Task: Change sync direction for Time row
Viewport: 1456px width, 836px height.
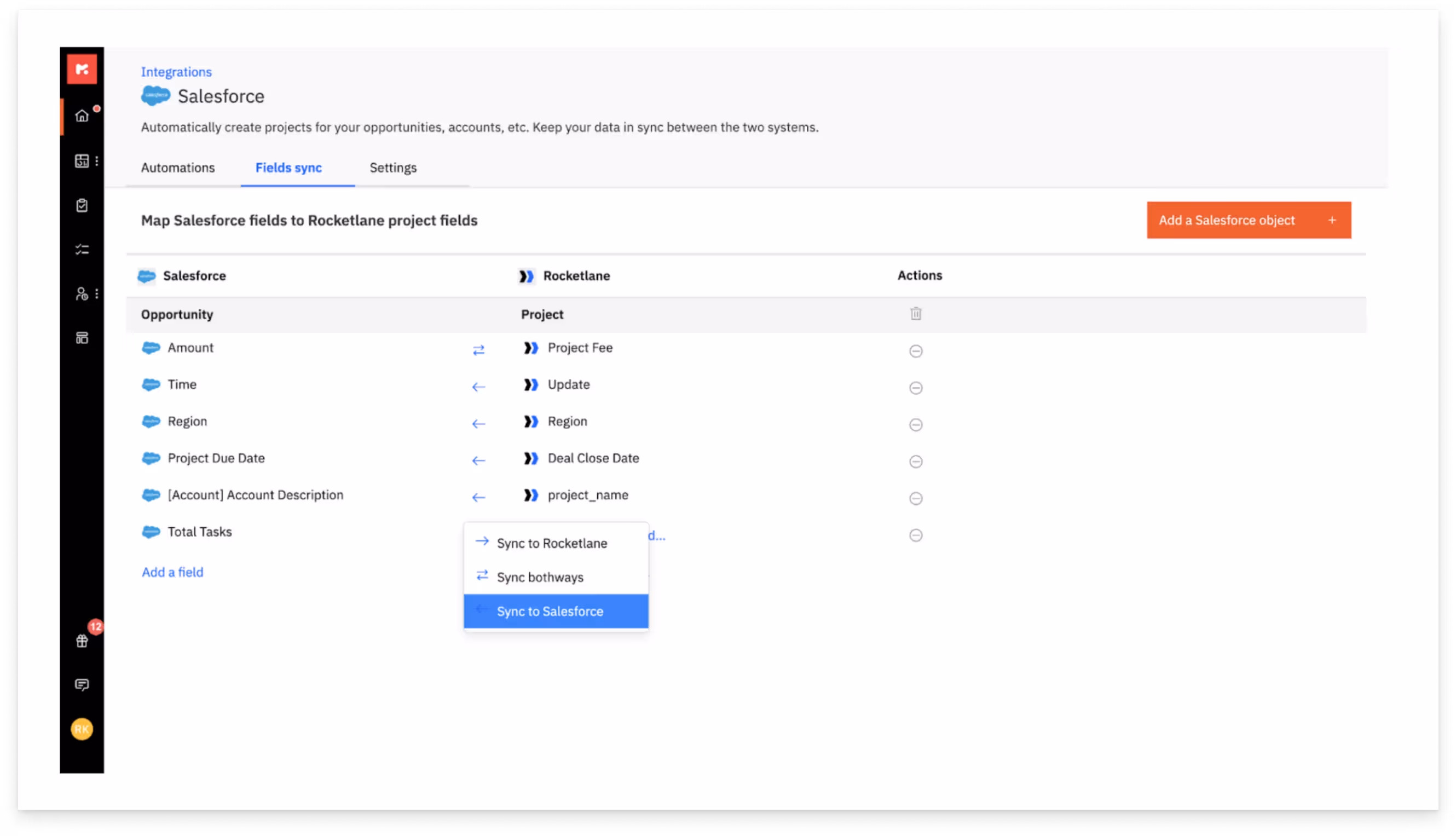Action: 478,387
